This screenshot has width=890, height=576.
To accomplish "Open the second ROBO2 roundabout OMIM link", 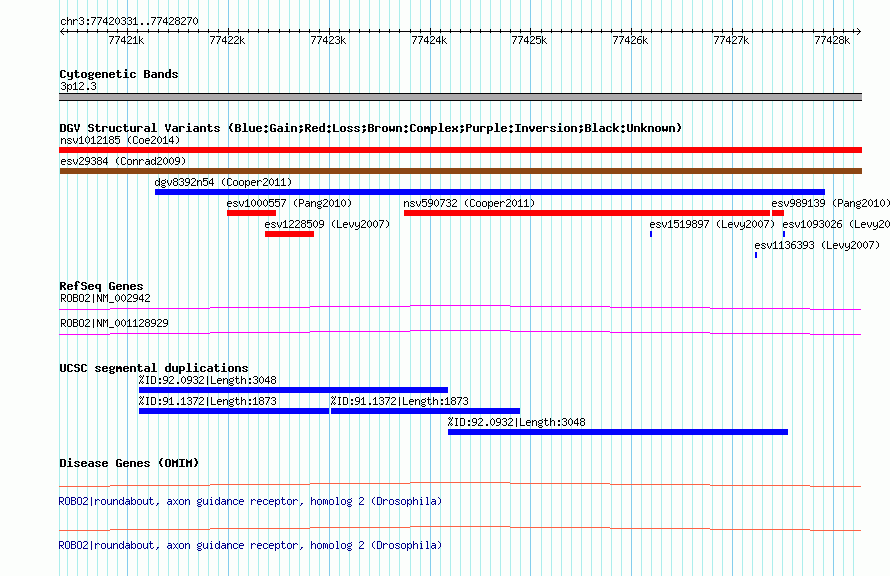I will pos(250,545).
